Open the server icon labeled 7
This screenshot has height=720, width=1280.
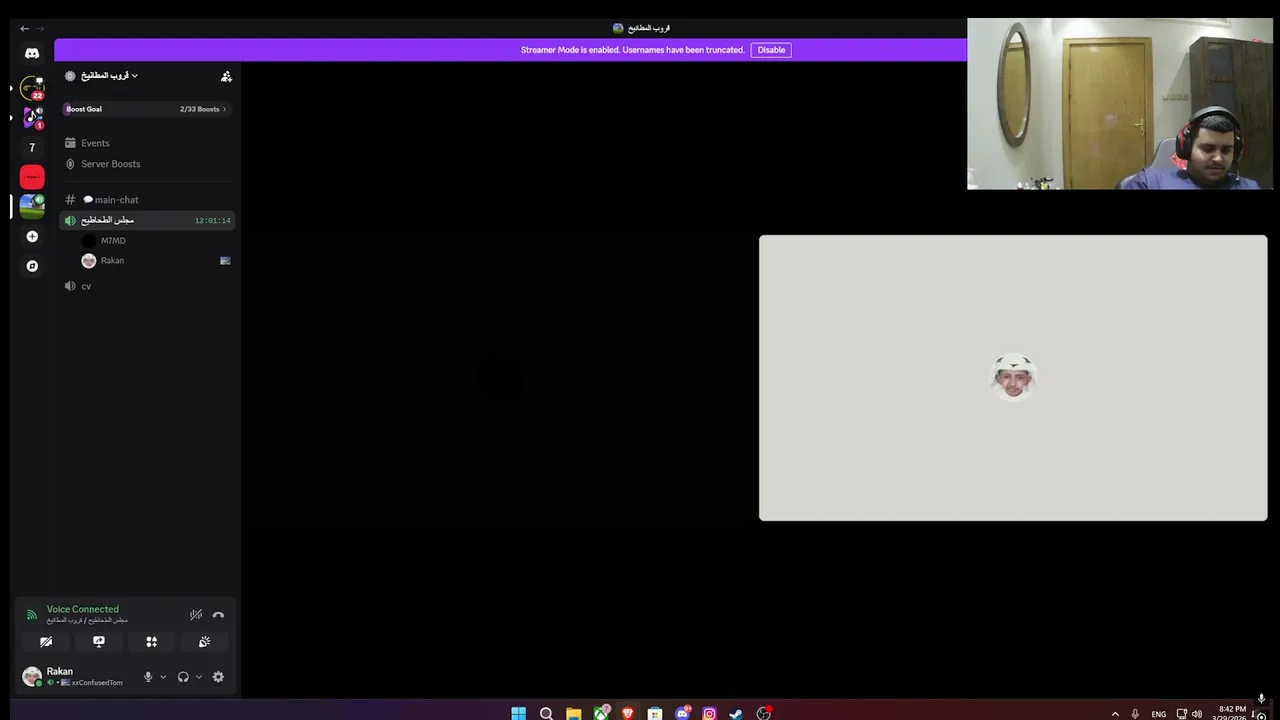coord(32,147)
